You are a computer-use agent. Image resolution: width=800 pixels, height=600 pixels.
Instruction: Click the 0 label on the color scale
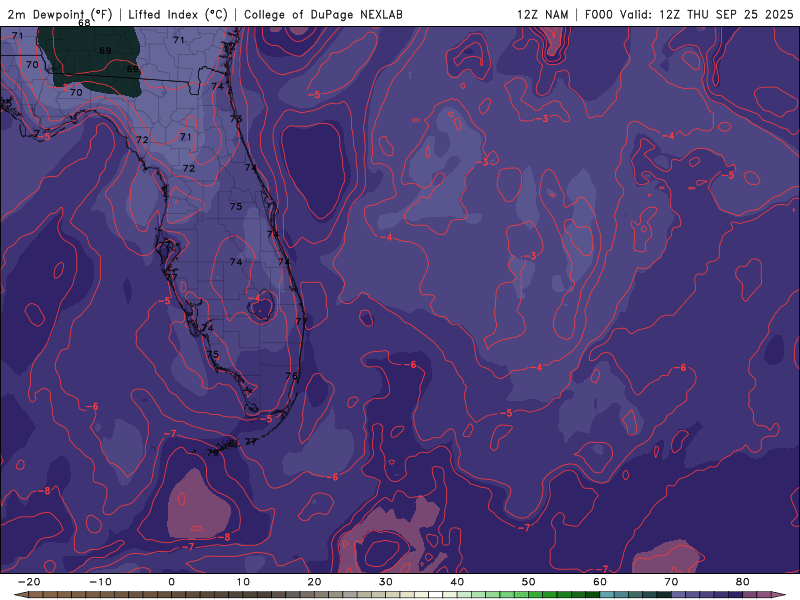click(x=171, y=582)
